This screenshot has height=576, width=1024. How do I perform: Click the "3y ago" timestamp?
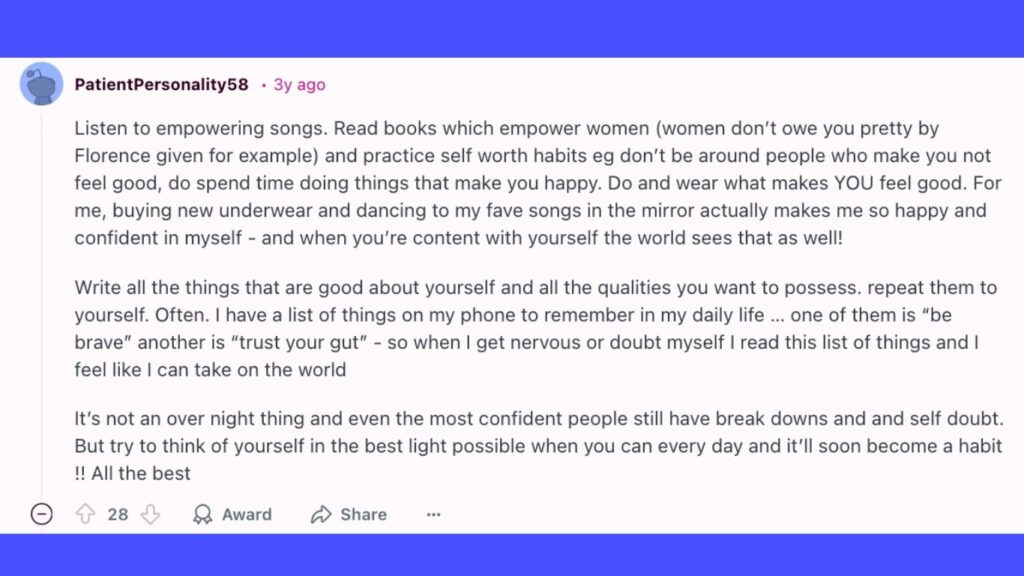299,85
